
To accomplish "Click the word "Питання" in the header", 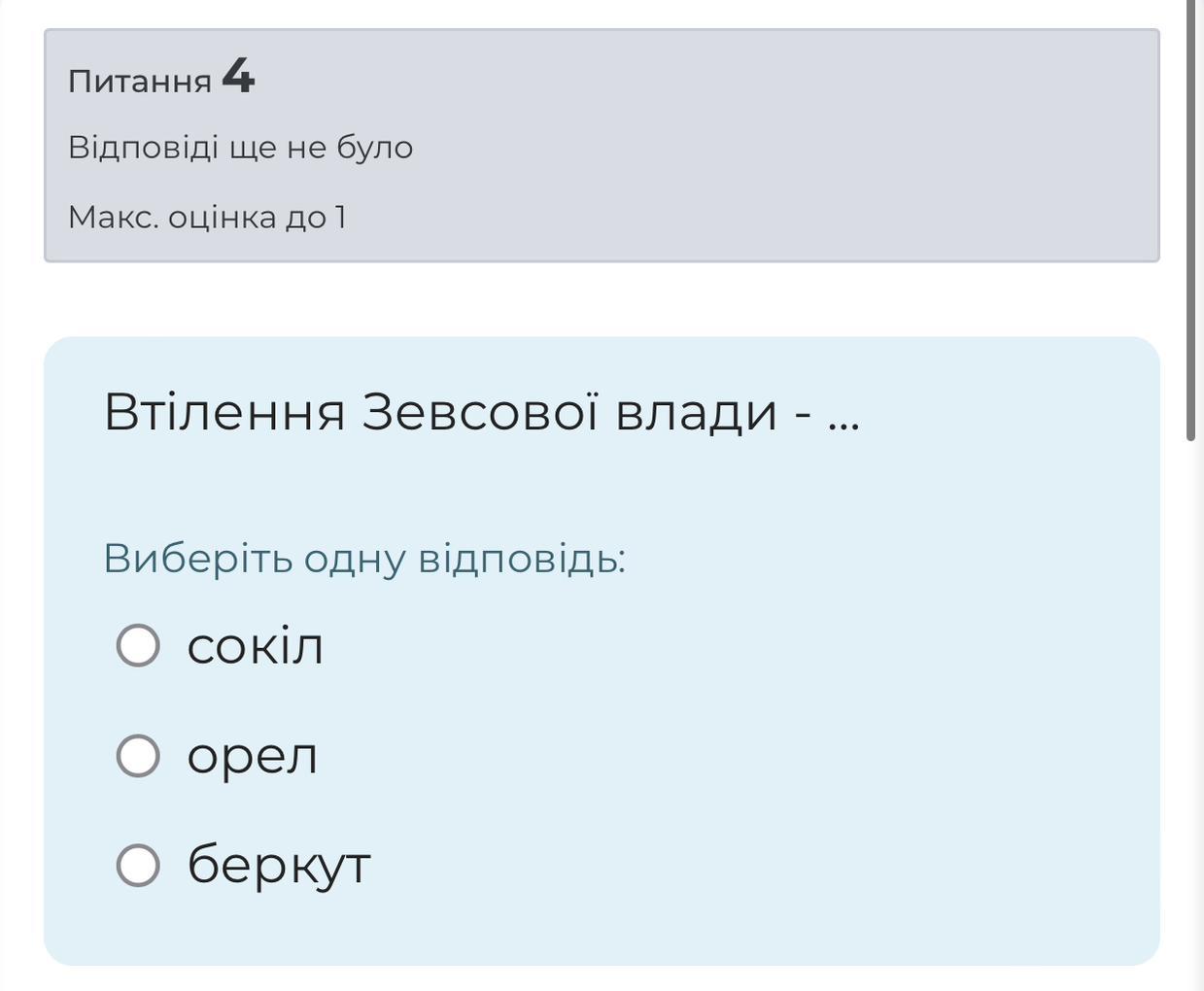I will tap(140, 82).
